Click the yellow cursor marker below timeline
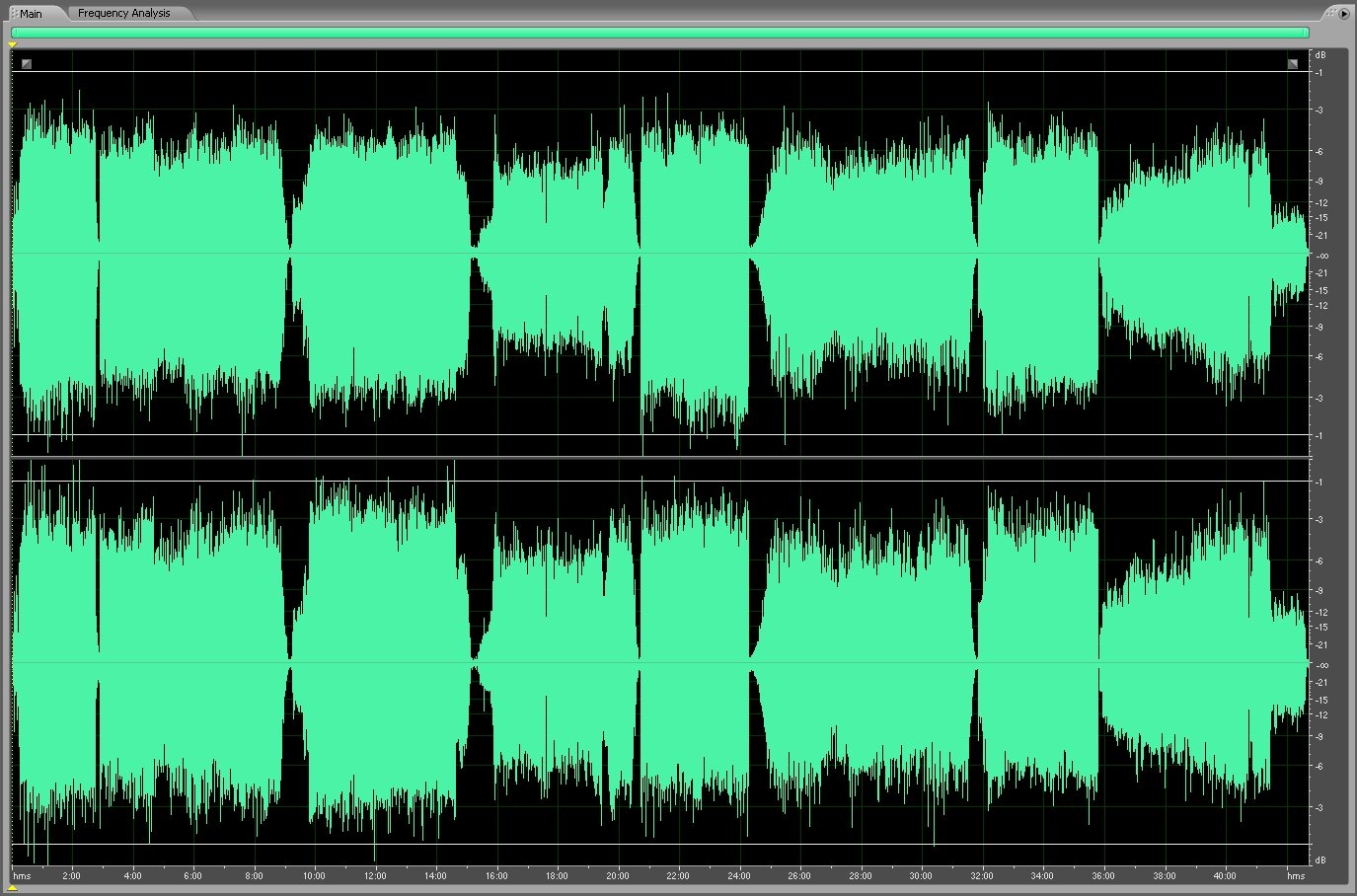Screen dimensions: 1357x896 point(13,888)
